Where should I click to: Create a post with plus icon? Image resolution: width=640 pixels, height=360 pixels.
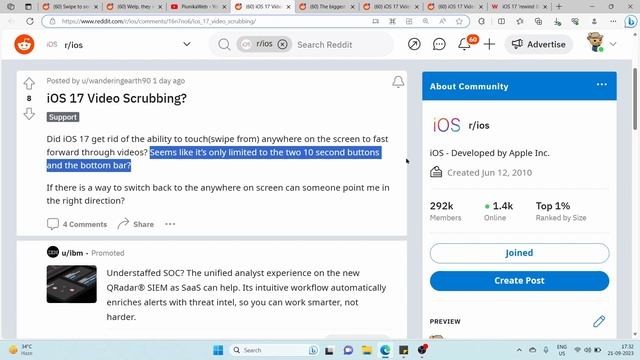click(489, 44)
